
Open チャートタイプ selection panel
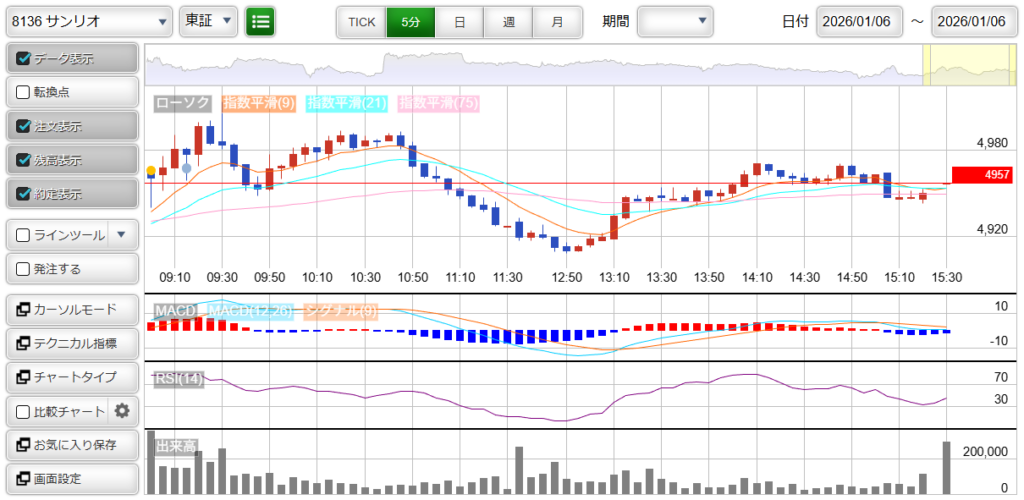pos(70,377)
